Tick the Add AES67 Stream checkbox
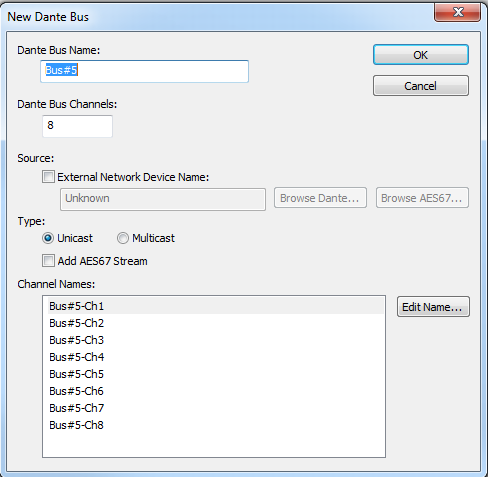 48,261
